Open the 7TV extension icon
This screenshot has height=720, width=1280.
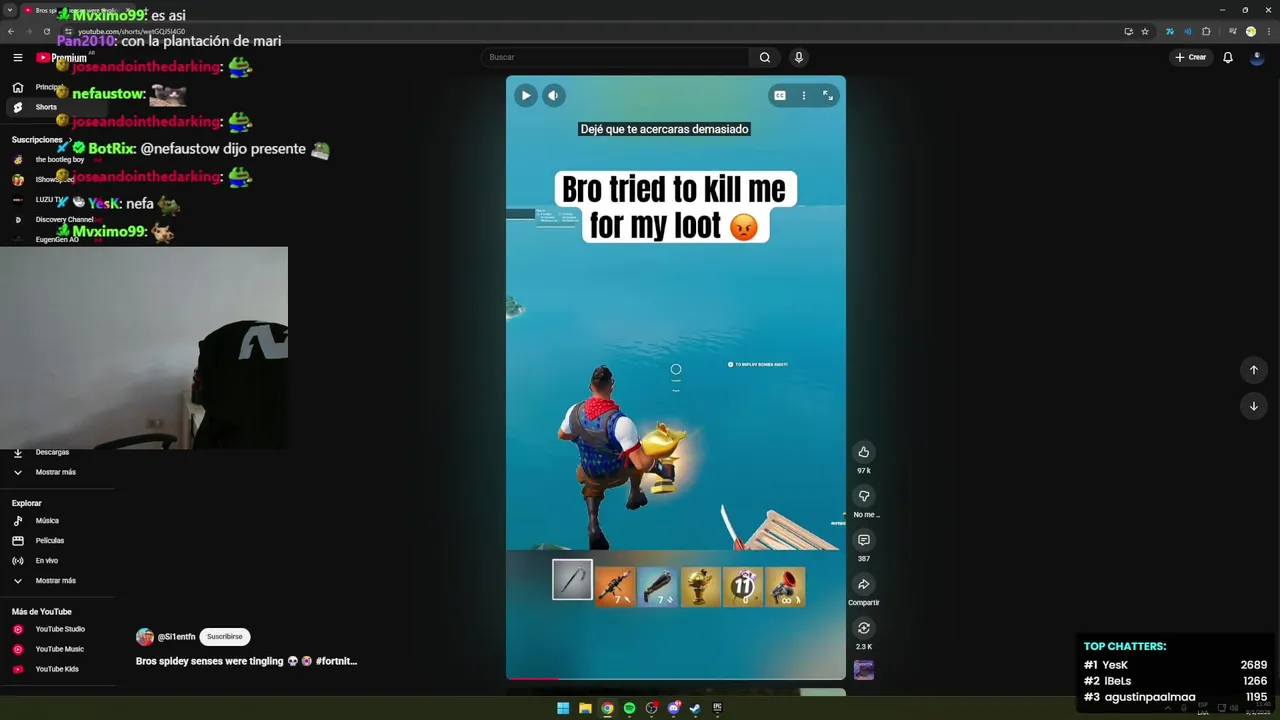(1170, 31)
